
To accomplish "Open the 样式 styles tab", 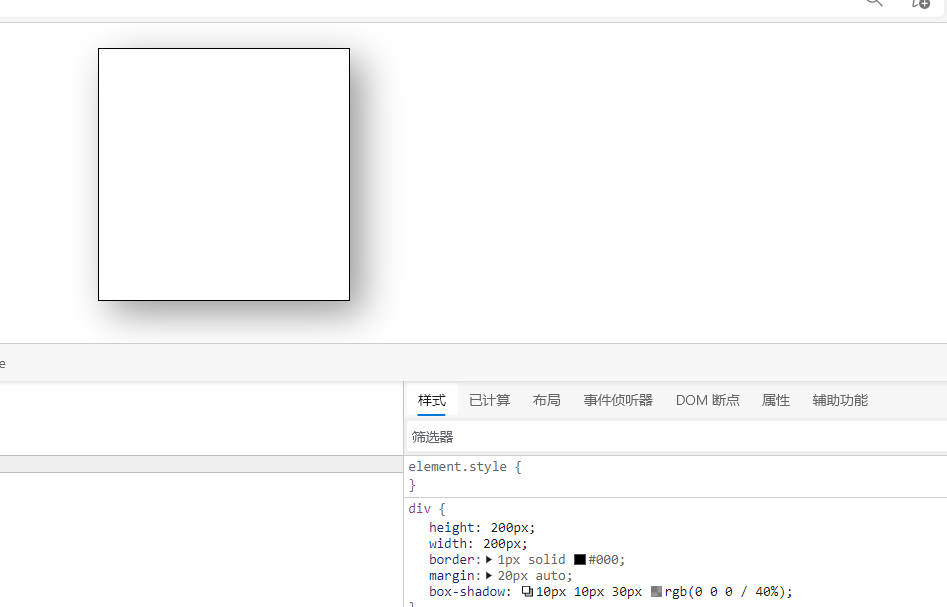I will click(x=431, y=400).
